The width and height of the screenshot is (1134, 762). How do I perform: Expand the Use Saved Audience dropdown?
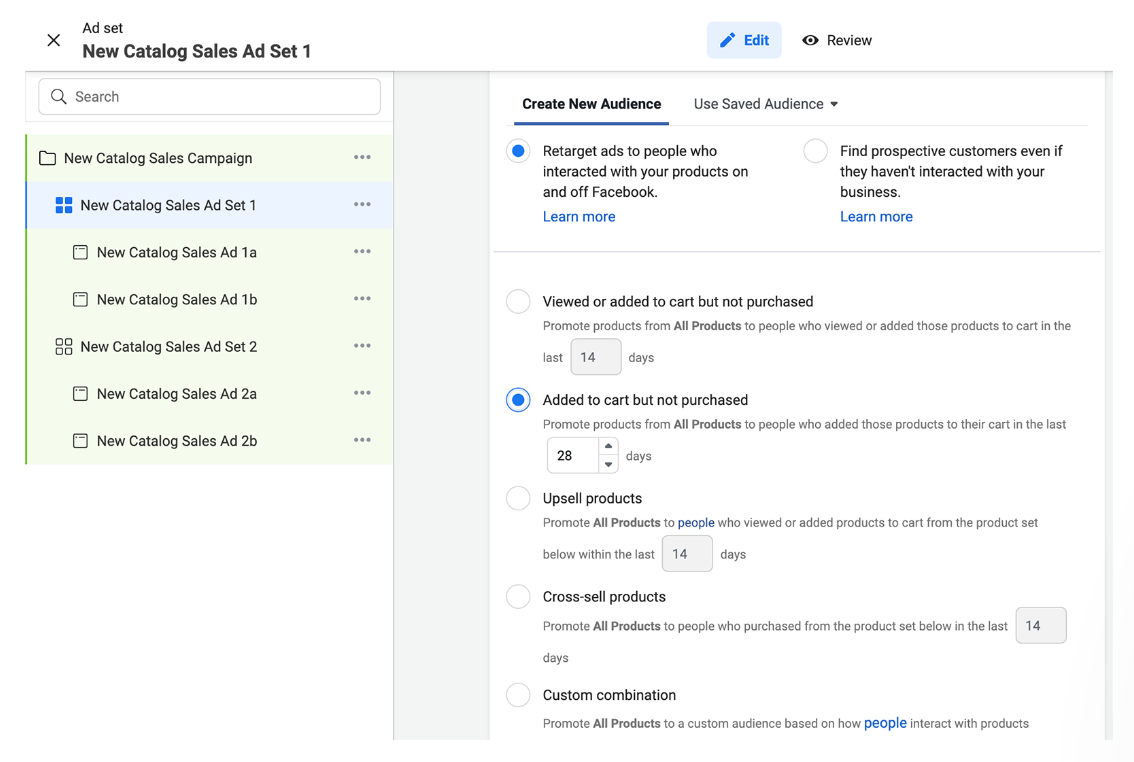tap(766, 104)
